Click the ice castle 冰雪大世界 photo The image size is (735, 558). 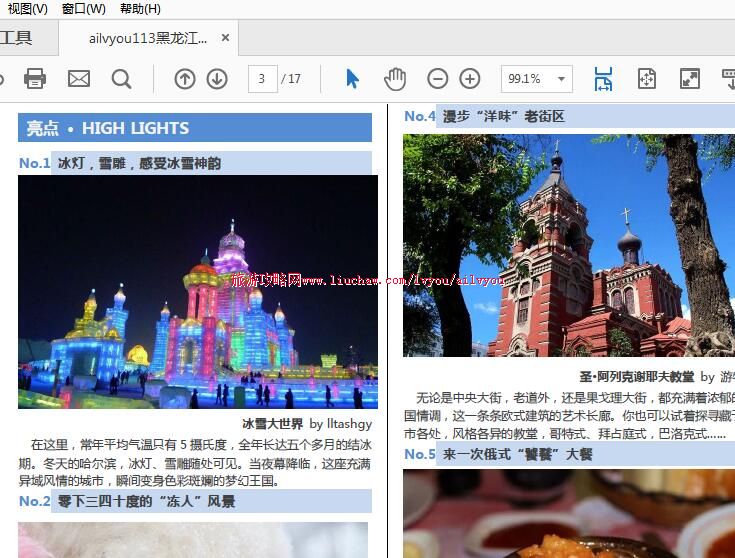198,291
